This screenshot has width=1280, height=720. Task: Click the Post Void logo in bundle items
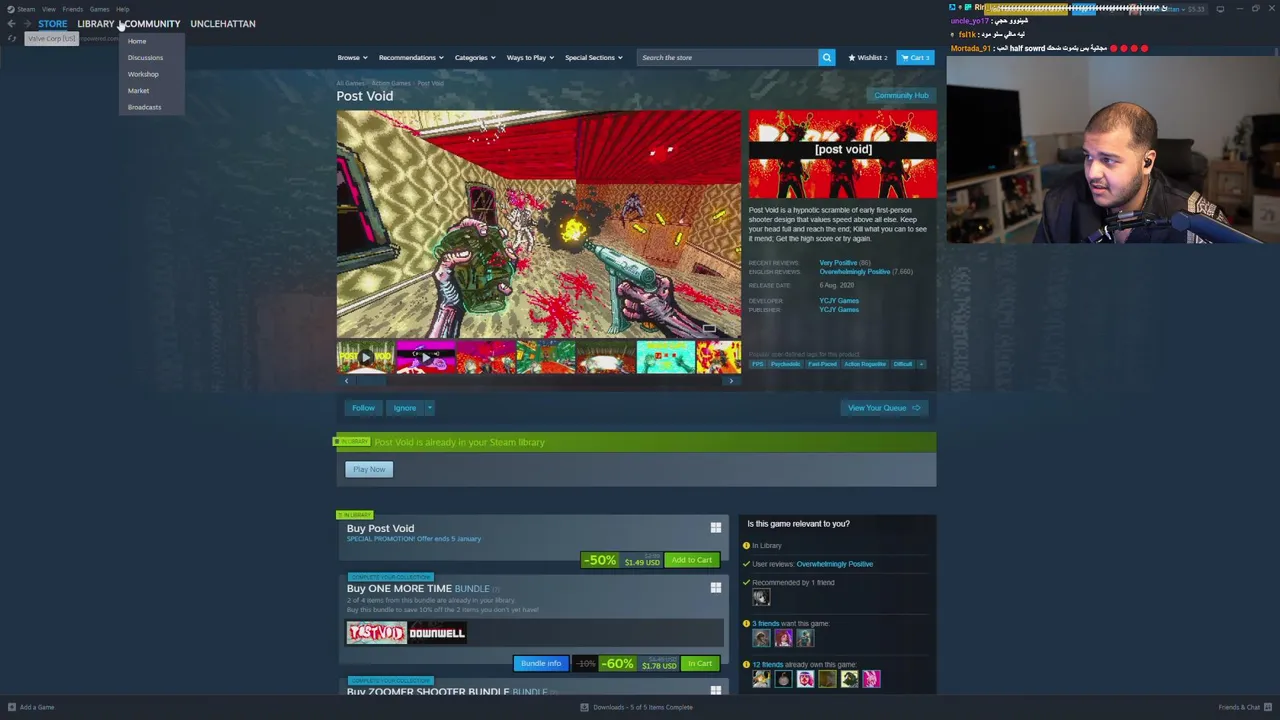click(377, 633)
